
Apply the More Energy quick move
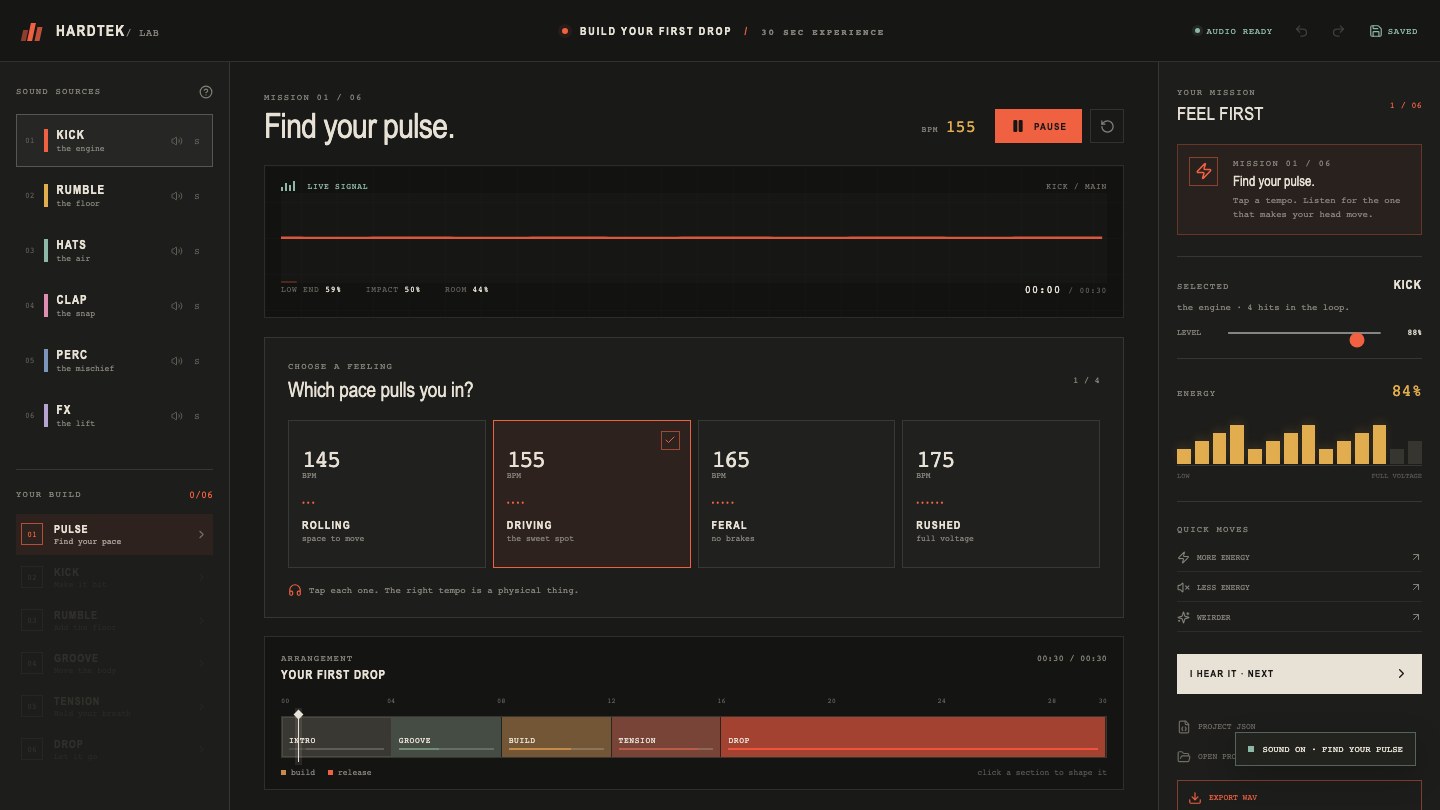[x=1299, y=557]
